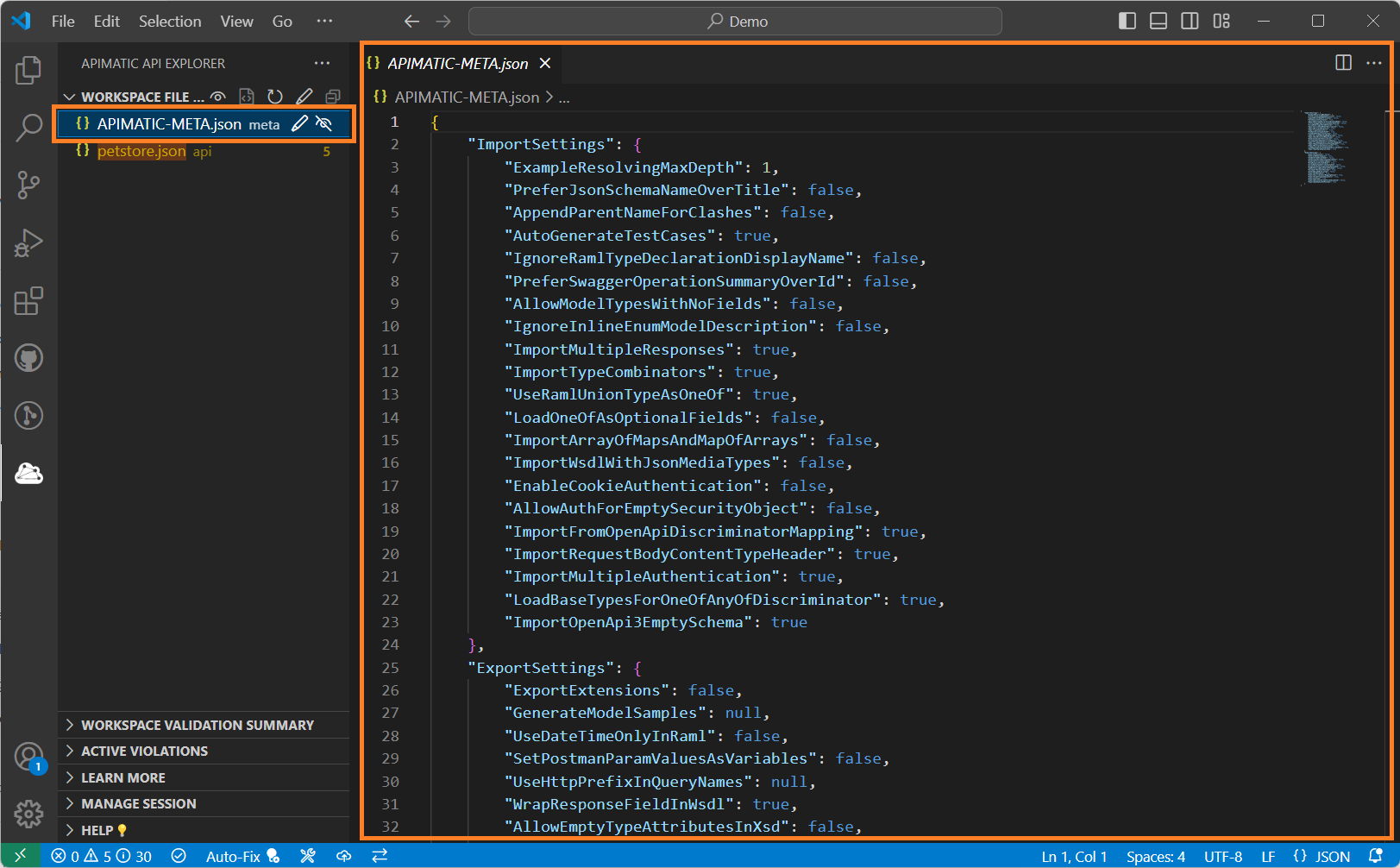Close the APIMATIC-META.json tab
Viewport: 1400px width, 868px height.
545,63
